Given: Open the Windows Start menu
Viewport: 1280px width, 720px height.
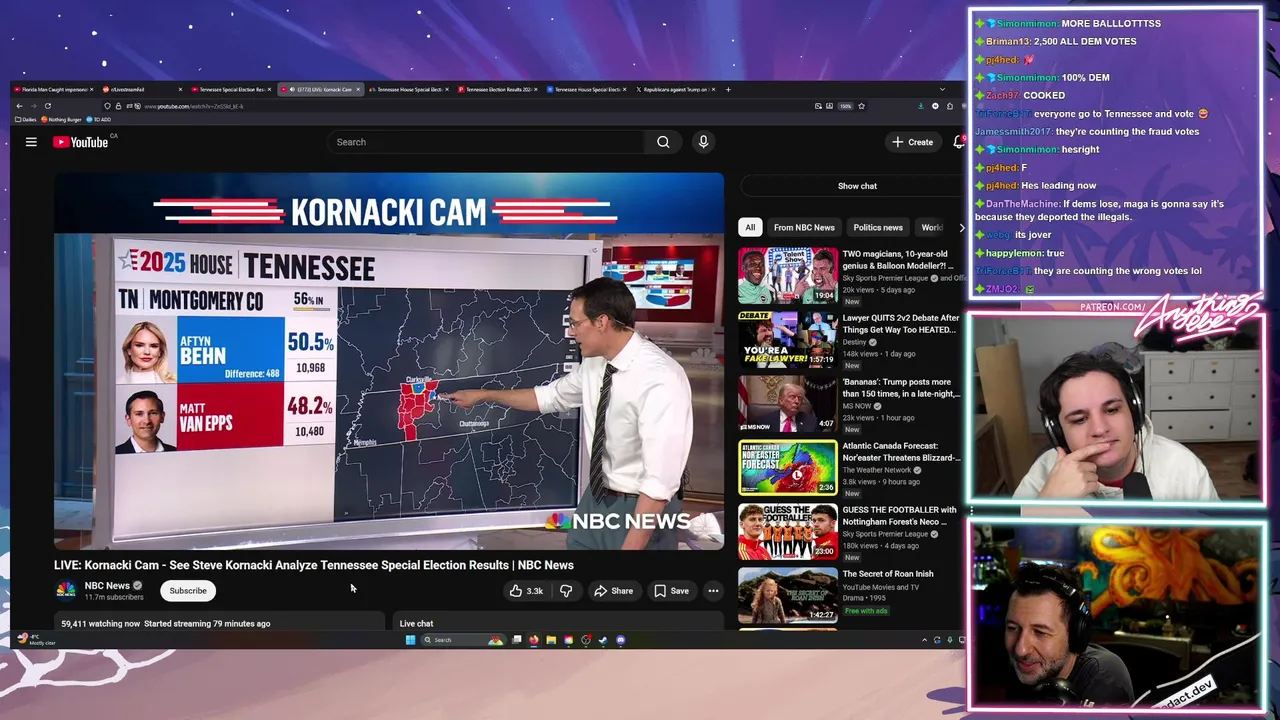Looking at the screenshot, I should (410, 640).
